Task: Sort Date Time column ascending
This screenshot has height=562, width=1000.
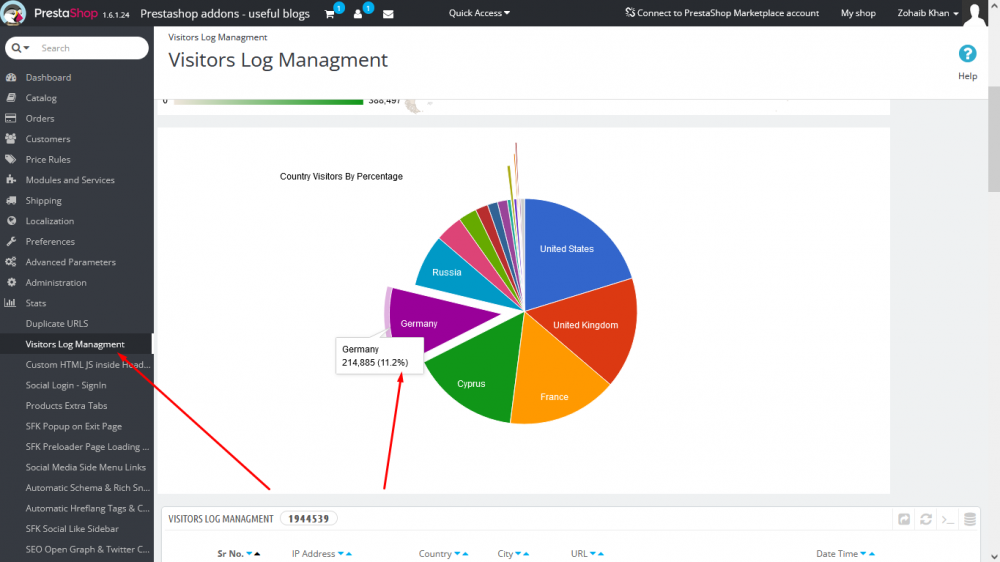Action: [x=872, y=554]
